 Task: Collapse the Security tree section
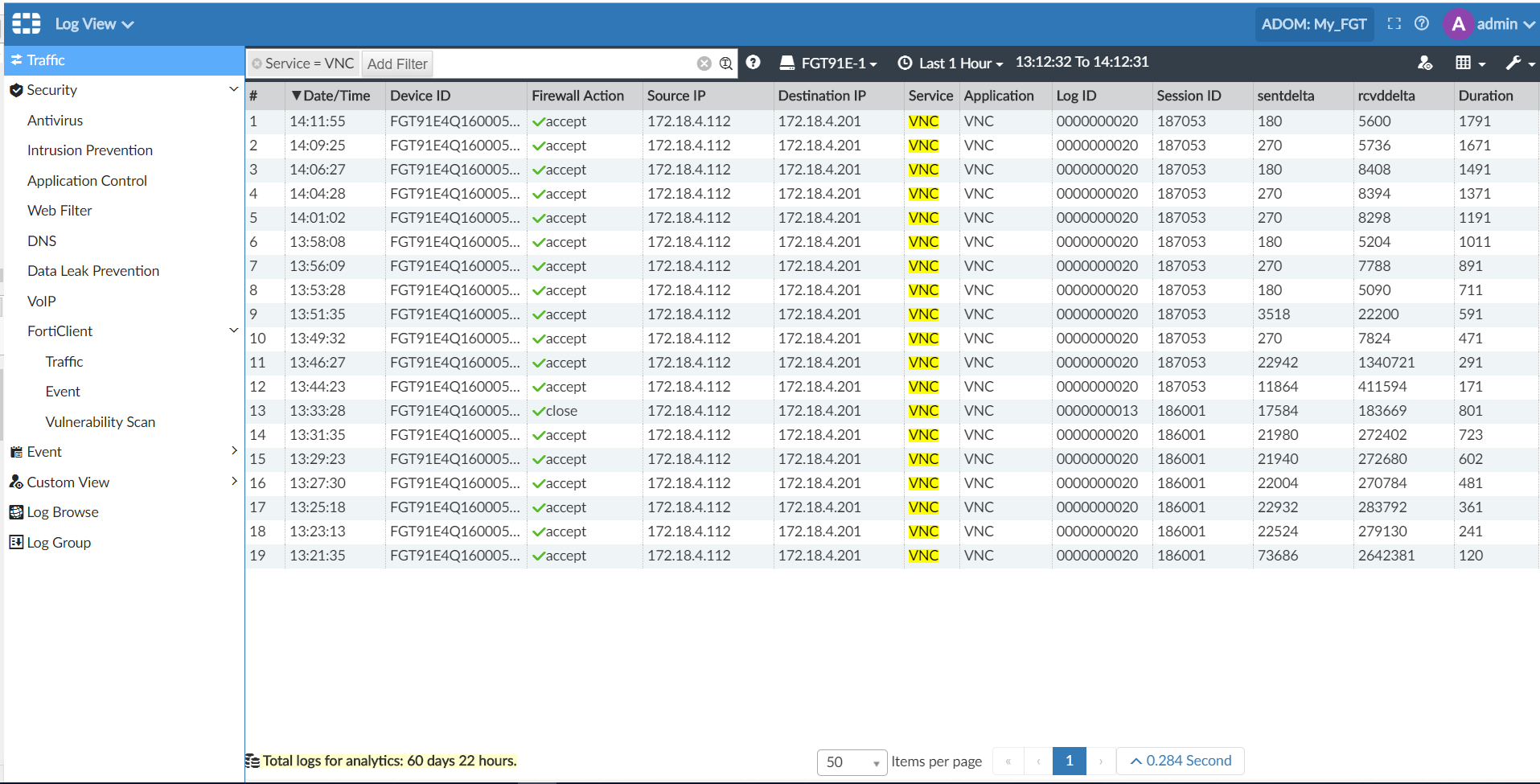pyautogui.click(x=233, y=89)
